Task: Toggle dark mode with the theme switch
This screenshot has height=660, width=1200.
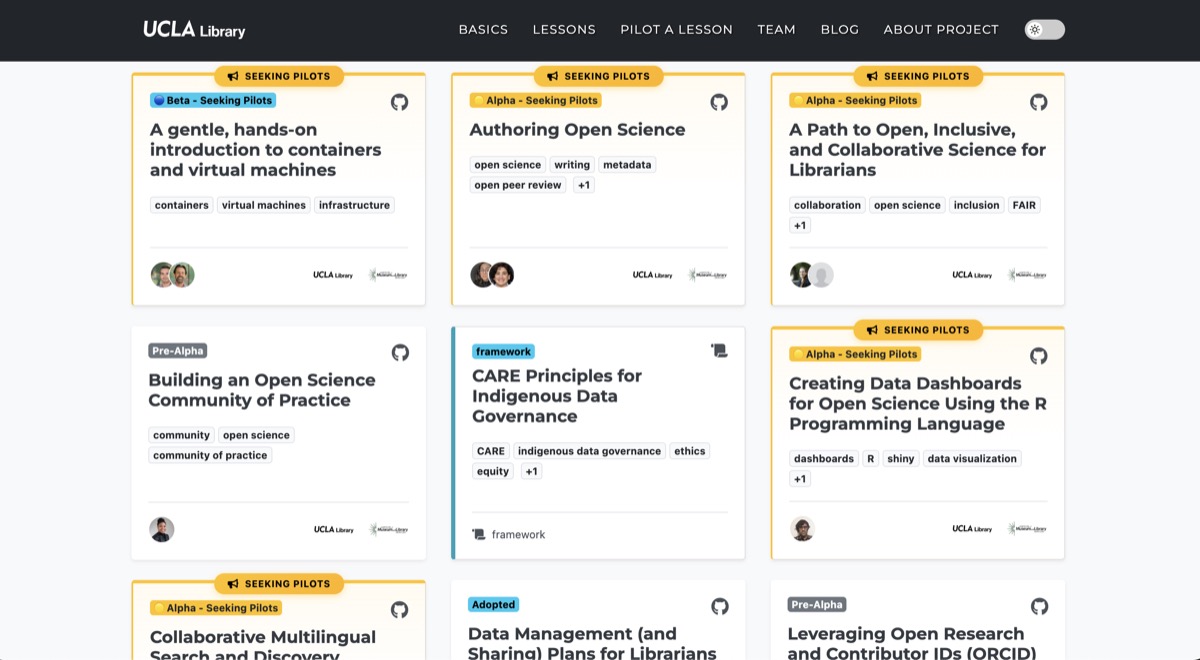Action: [1044, 29]
